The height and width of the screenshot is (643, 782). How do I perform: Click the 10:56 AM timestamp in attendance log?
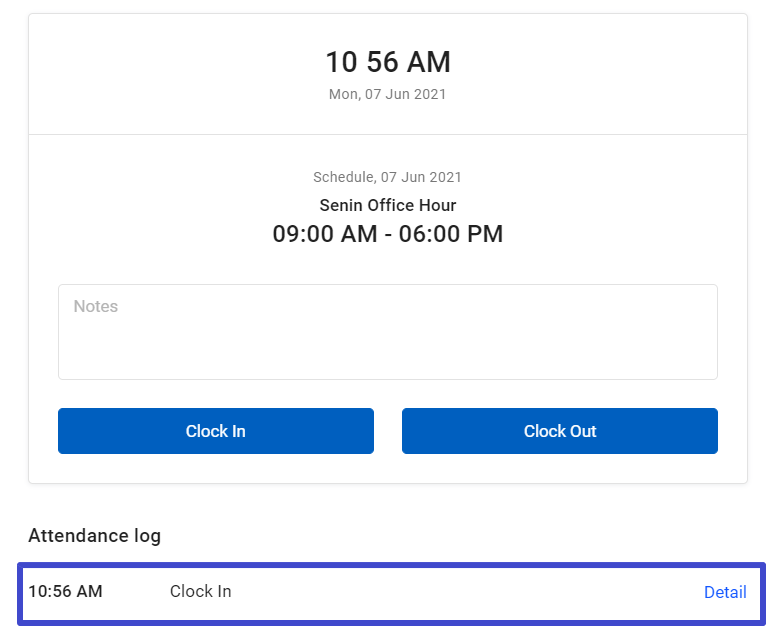(65, 591)
